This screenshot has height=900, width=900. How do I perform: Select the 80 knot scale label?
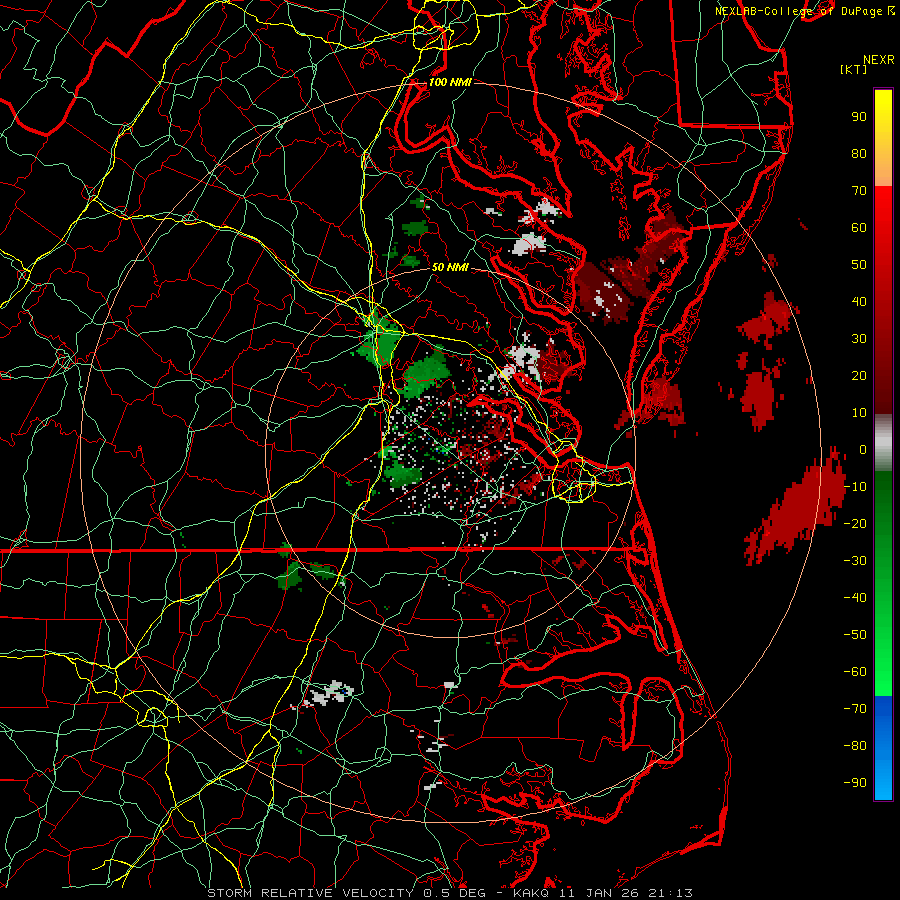(x=859, y=154)
